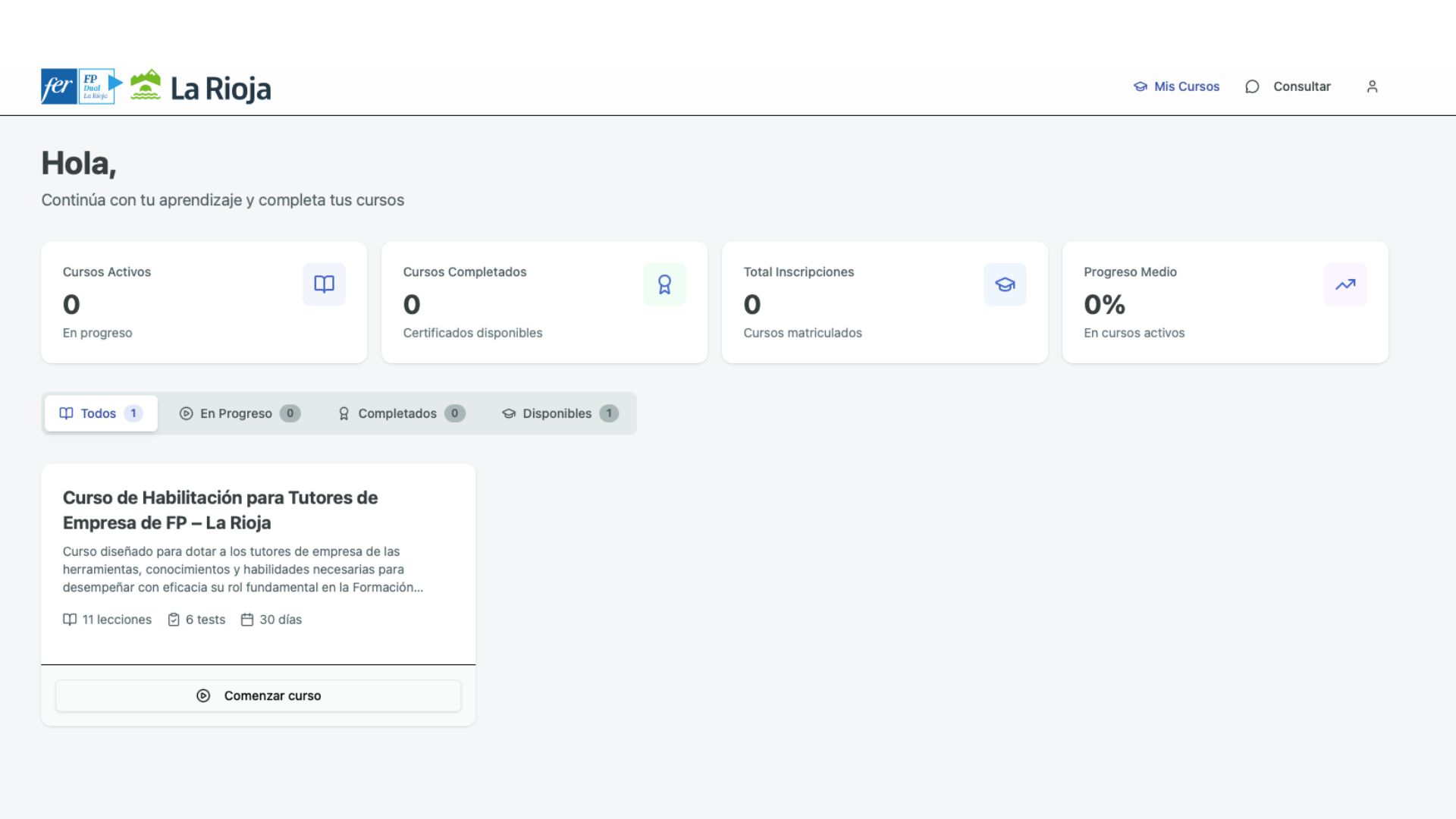Click the fer FP Dual logo
Viewport: 1456px width, 819px height.
(81, 86)
